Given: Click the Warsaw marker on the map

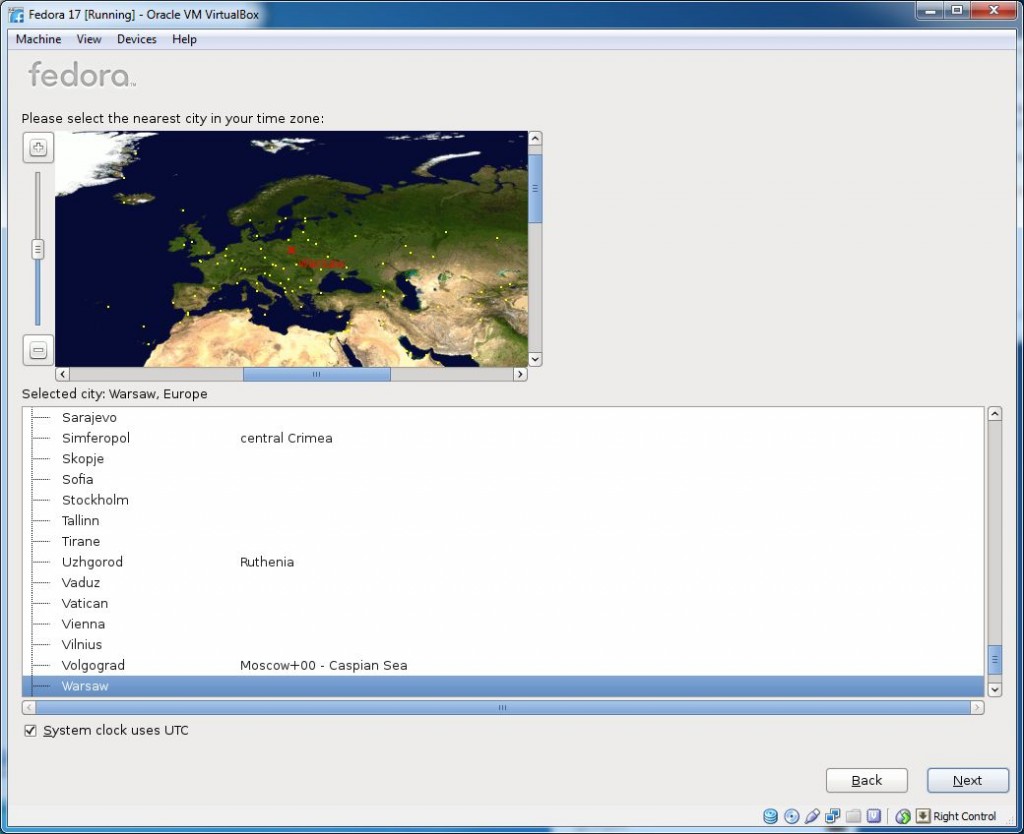Looking at the screenshot, I should (291, 250).
